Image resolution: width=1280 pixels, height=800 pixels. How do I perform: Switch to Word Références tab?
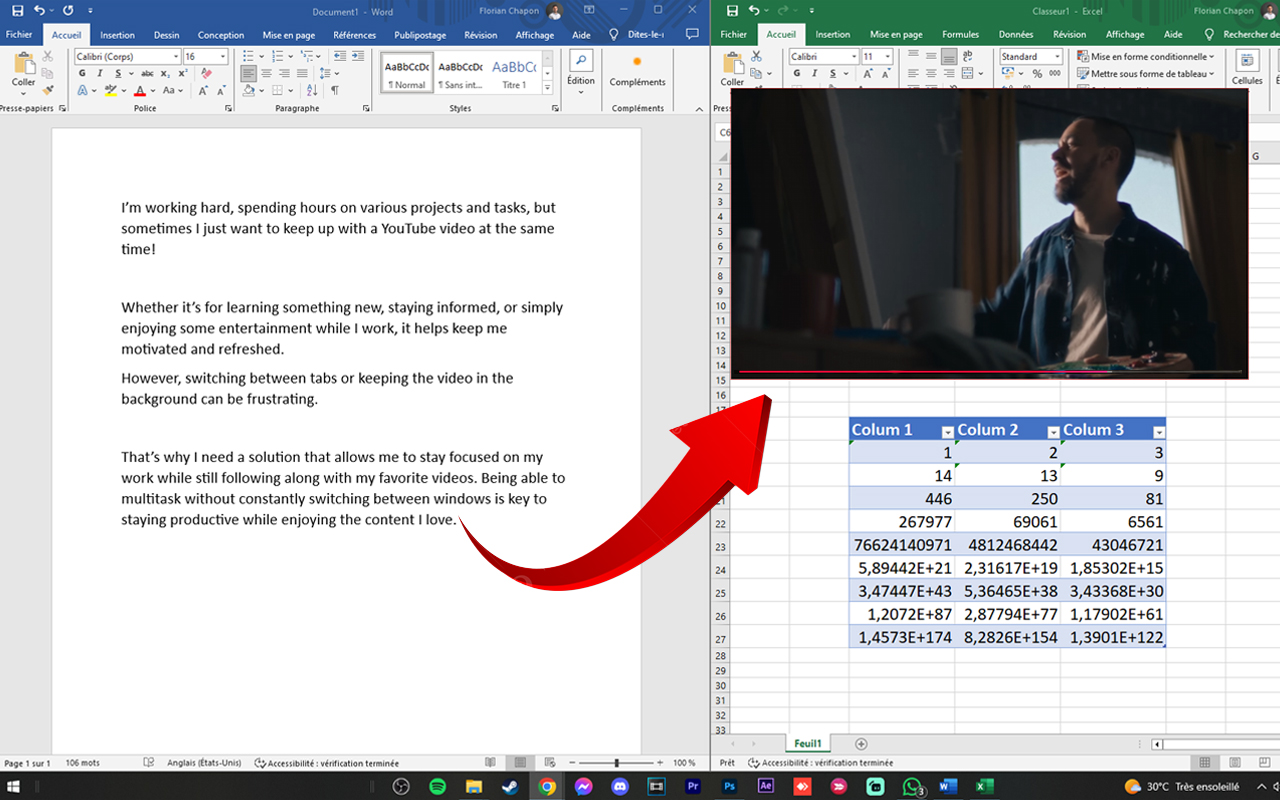click(354, 35)
